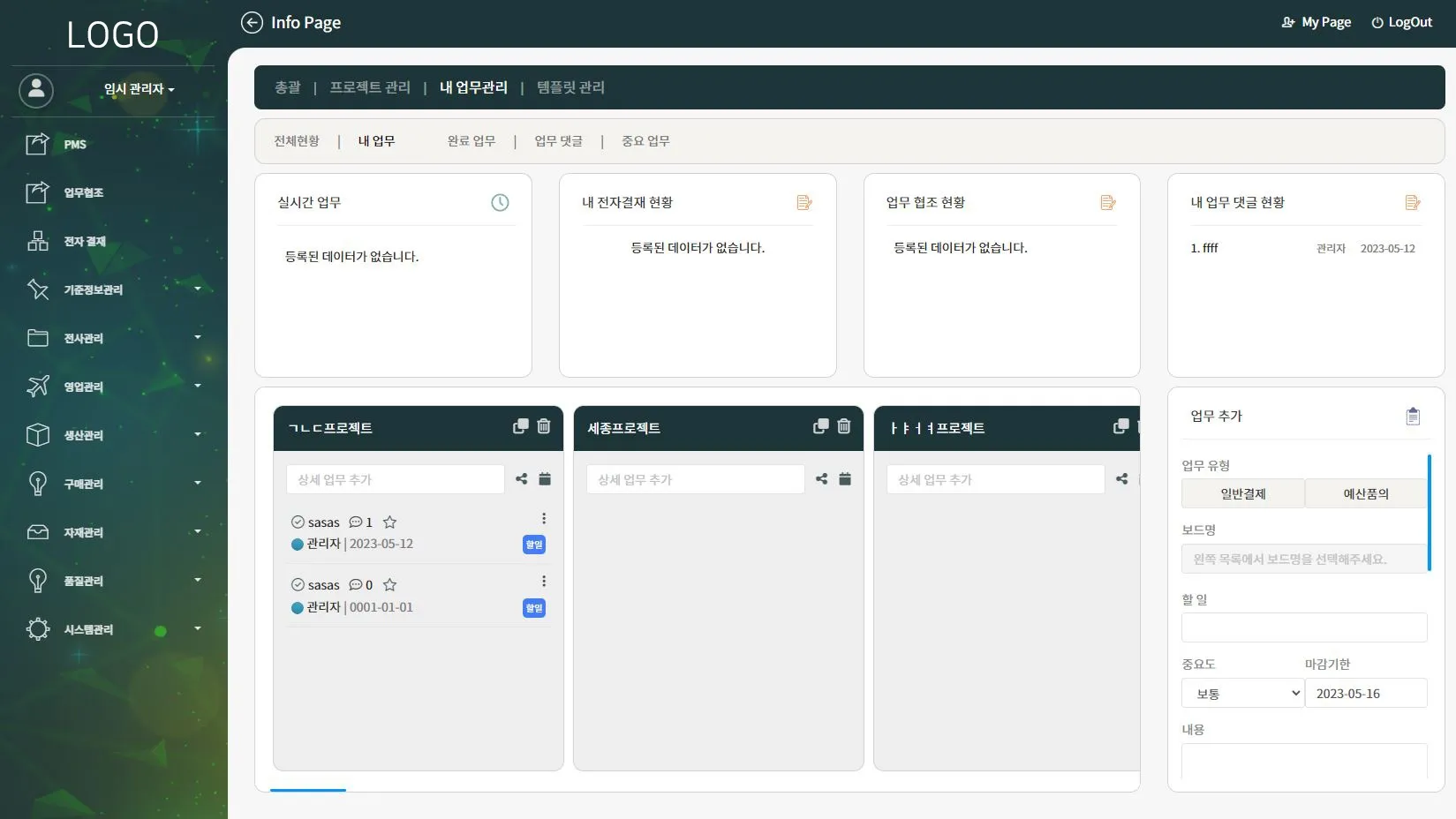Switch to 템플릿 관리 tab
The image size is (1456, 819).
[x=570, y=87]
